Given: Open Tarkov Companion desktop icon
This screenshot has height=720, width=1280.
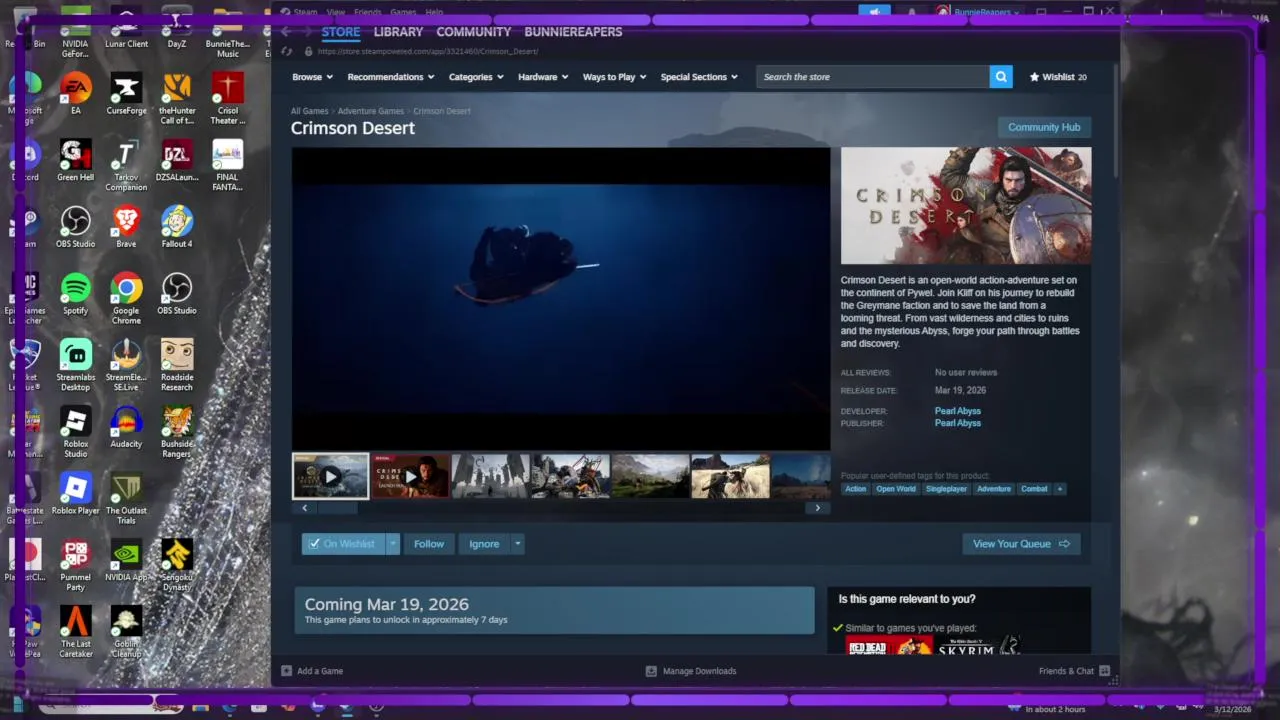Looking at the screenshot, I should tap(126, 165).
